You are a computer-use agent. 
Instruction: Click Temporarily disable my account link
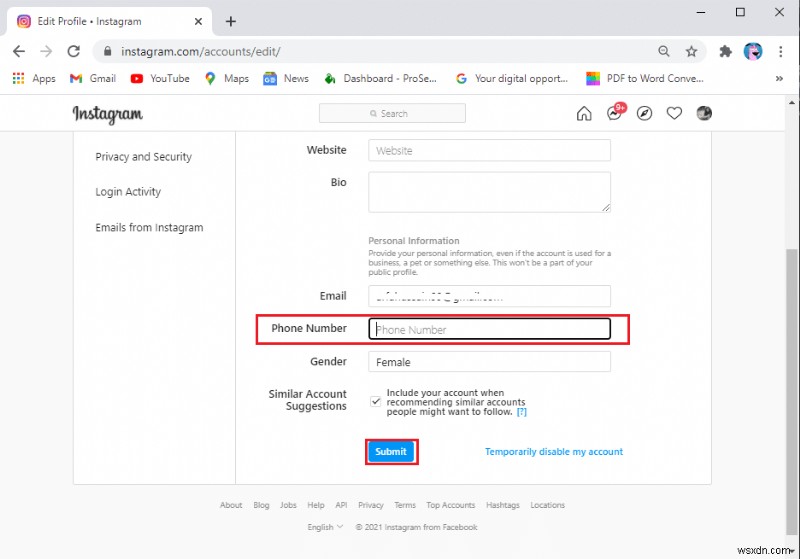click(554, 451)
